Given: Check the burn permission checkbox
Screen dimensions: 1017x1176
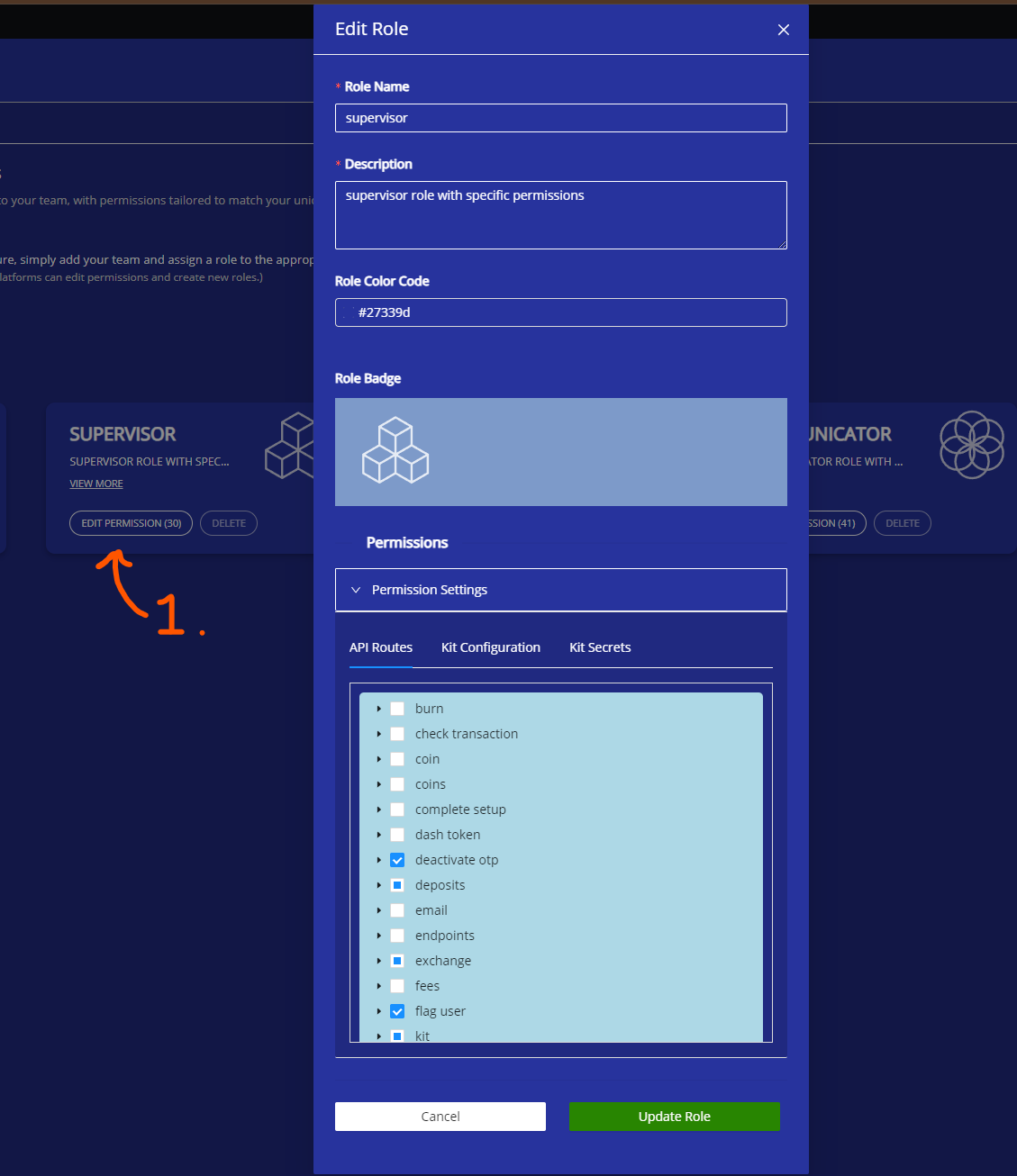Looking at the screenshot, I should pyautogui.click(x=397, y=709).
